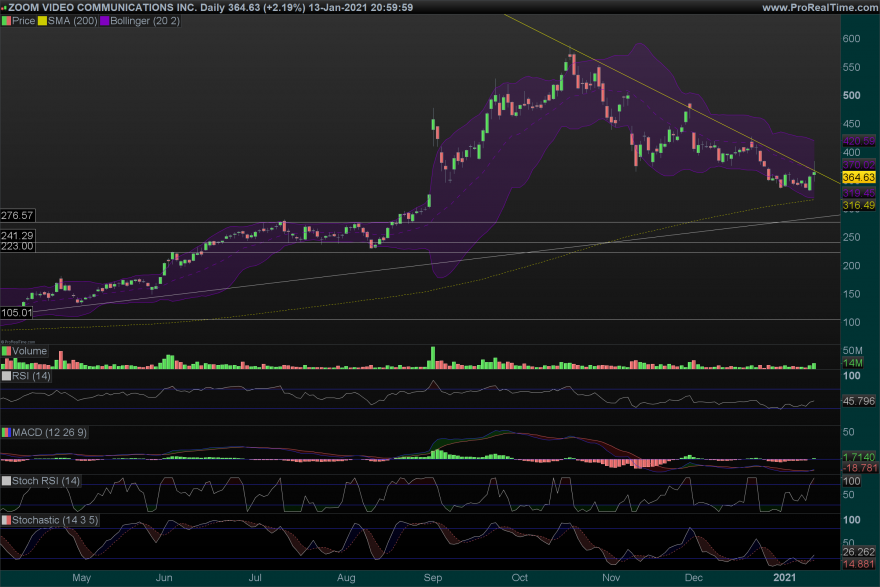Click the Dec label on time axis
The height and width of the screenshot is (587, 880).
(694, 578)
